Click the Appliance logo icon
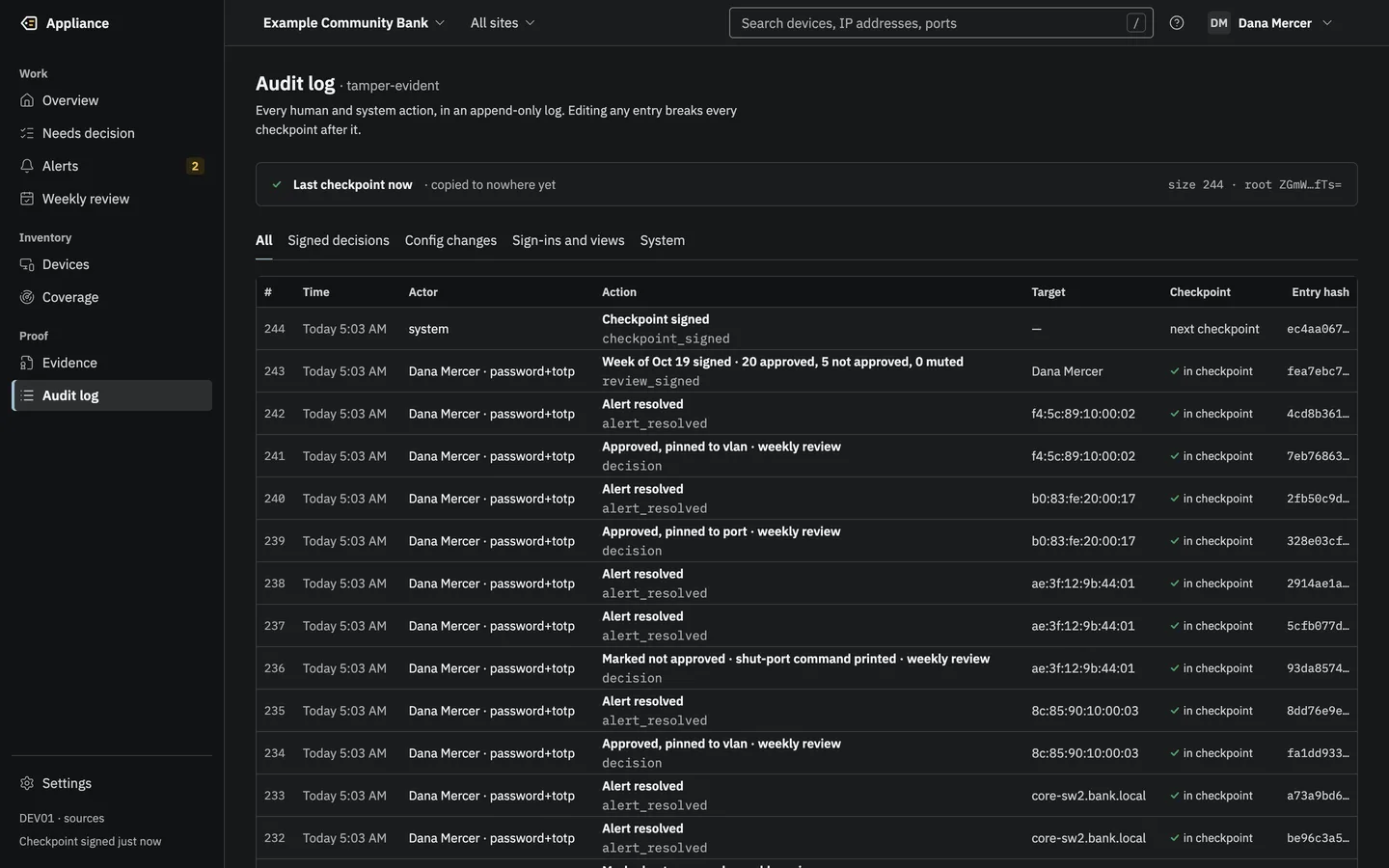The image size is (1389, 868). tap(29, 23)
